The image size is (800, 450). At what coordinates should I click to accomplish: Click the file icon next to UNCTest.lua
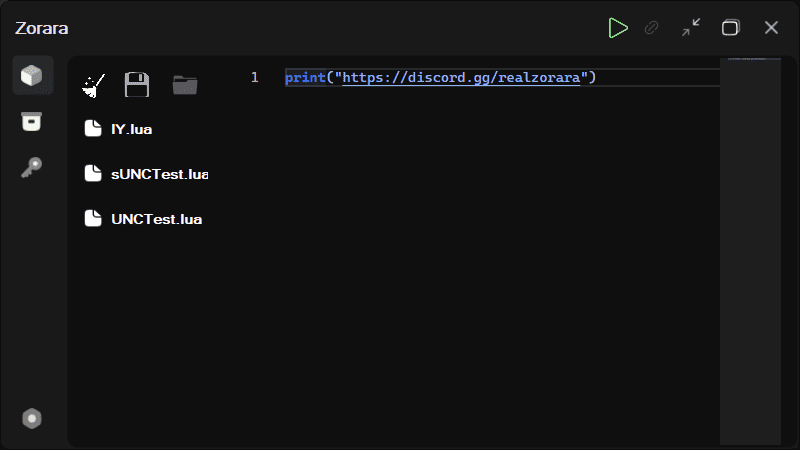coord(93,218)
